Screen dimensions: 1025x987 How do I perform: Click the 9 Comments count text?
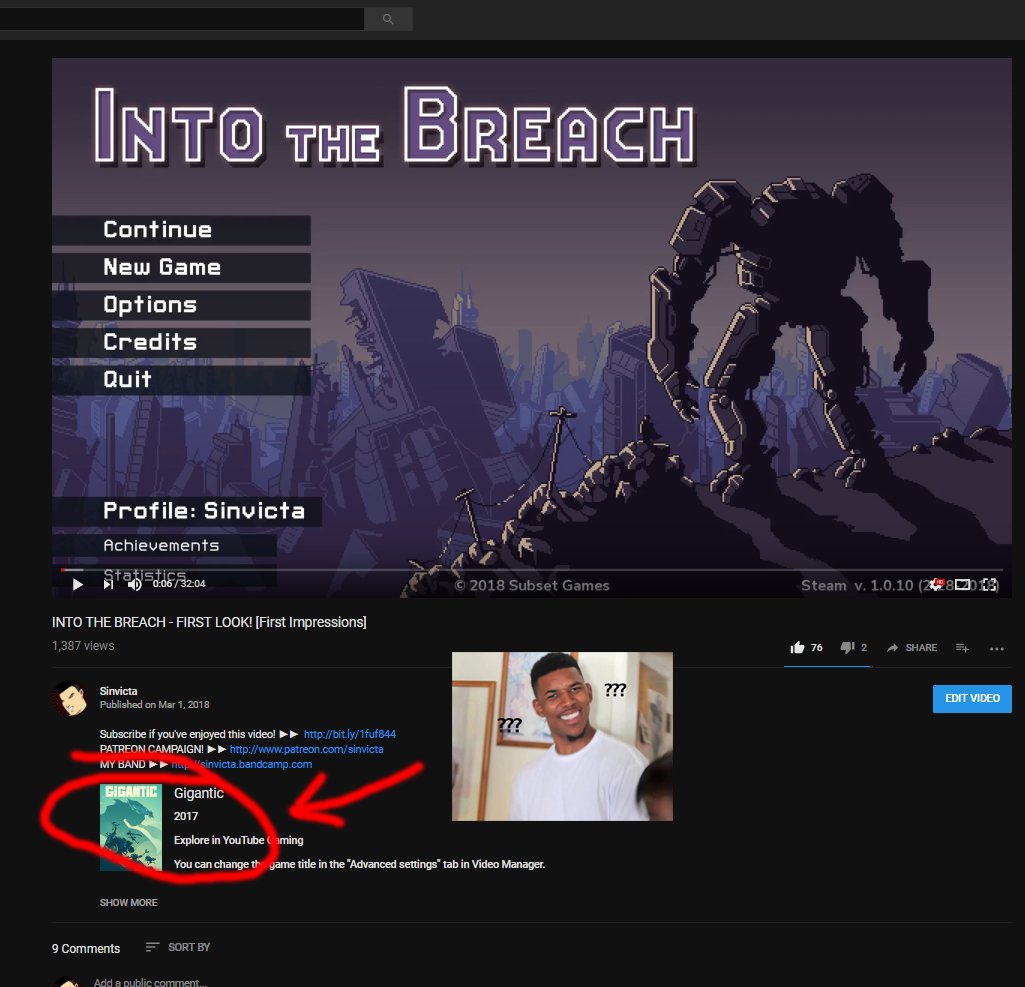pos(86,948)
